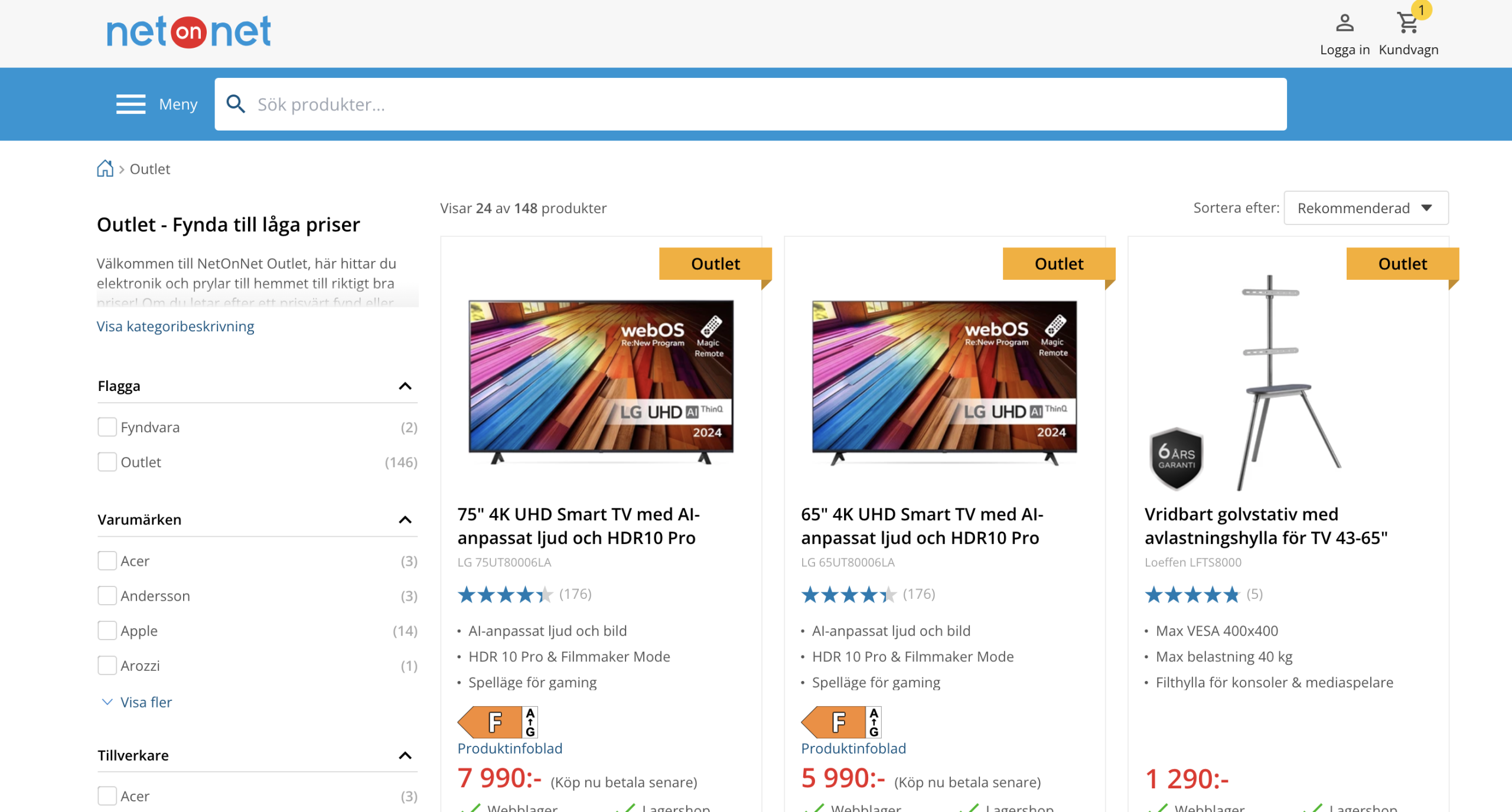The image size is (1512, 812).
Task: Click Visa kategoribeskrivning link
Action: (175, 327)
